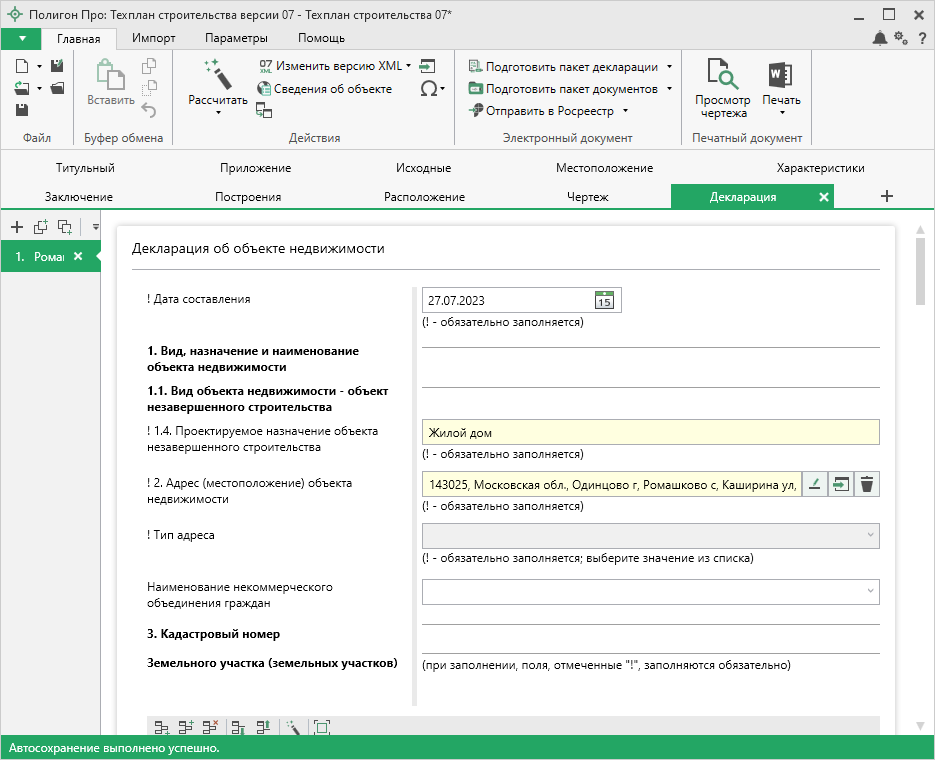Click the edit address pencil icon
The image size is (935, 760).
click(x=815, y=485)
